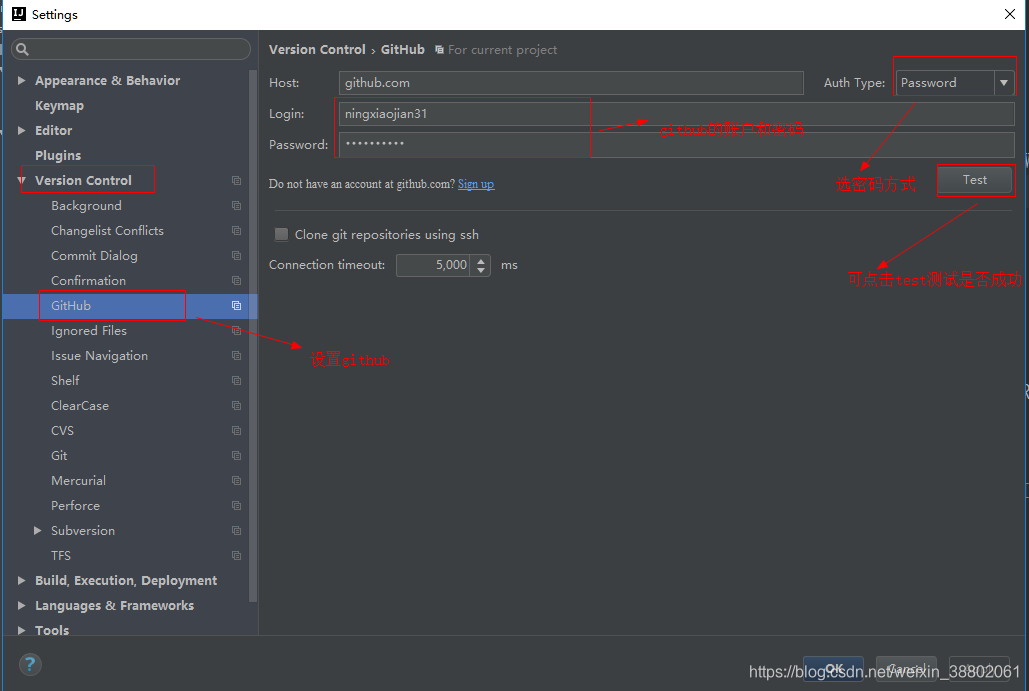Click the Login field with ningxiaojian31
This screenshot has height=691, width=1029.
pyautogui.click(x=677, y=114)
